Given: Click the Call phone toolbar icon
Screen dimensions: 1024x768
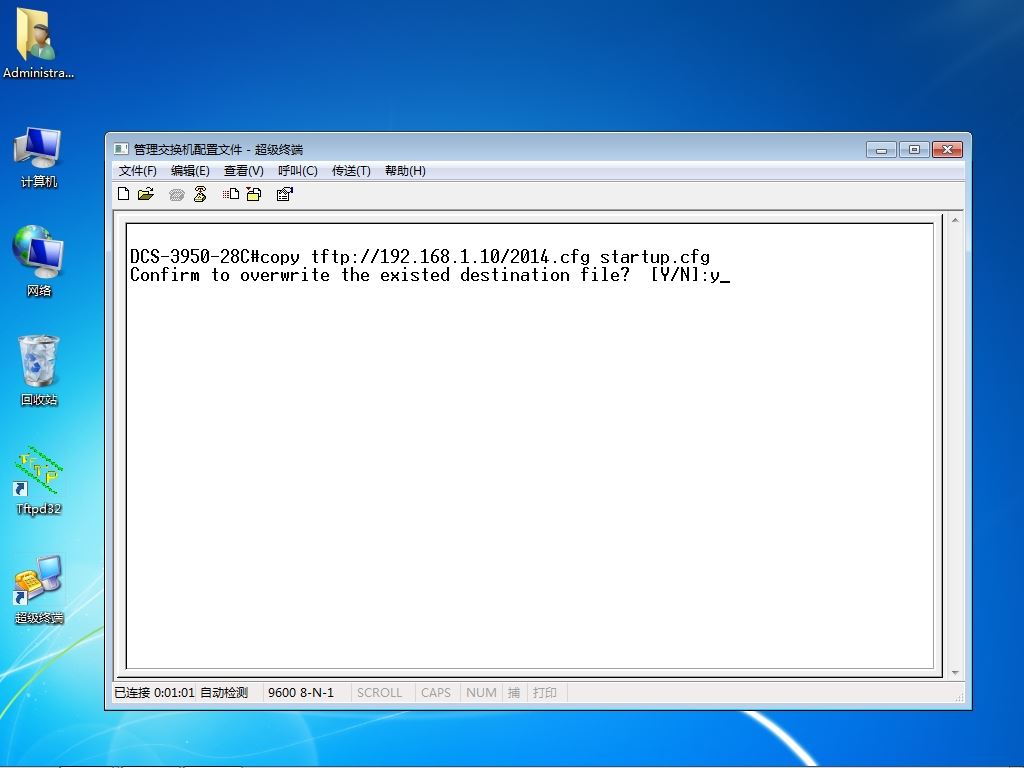Looking at the screenshot, I should pos(176,195).
